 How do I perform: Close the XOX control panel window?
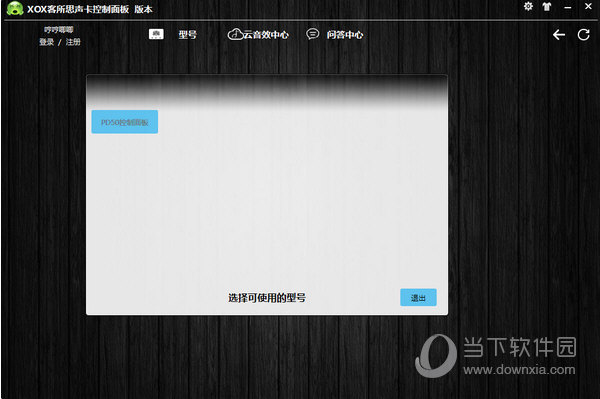[588, 6]
